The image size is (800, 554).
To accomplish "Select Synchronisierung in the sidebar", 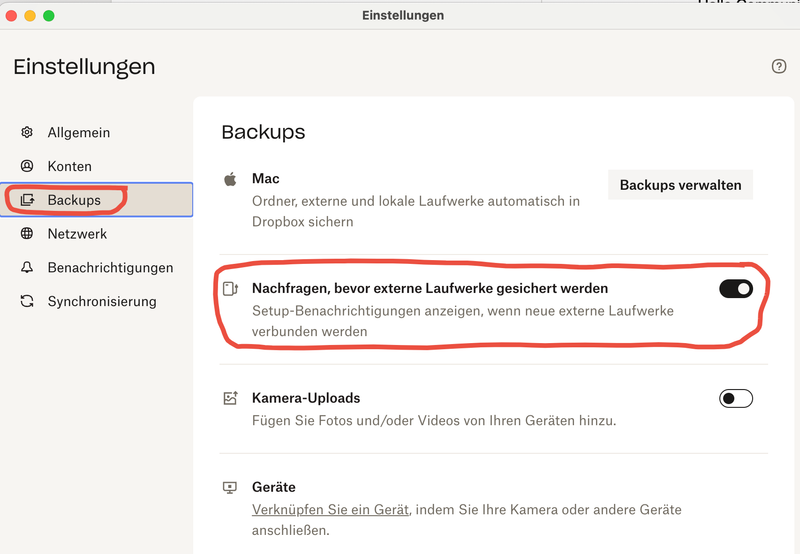I will point(102,302).
